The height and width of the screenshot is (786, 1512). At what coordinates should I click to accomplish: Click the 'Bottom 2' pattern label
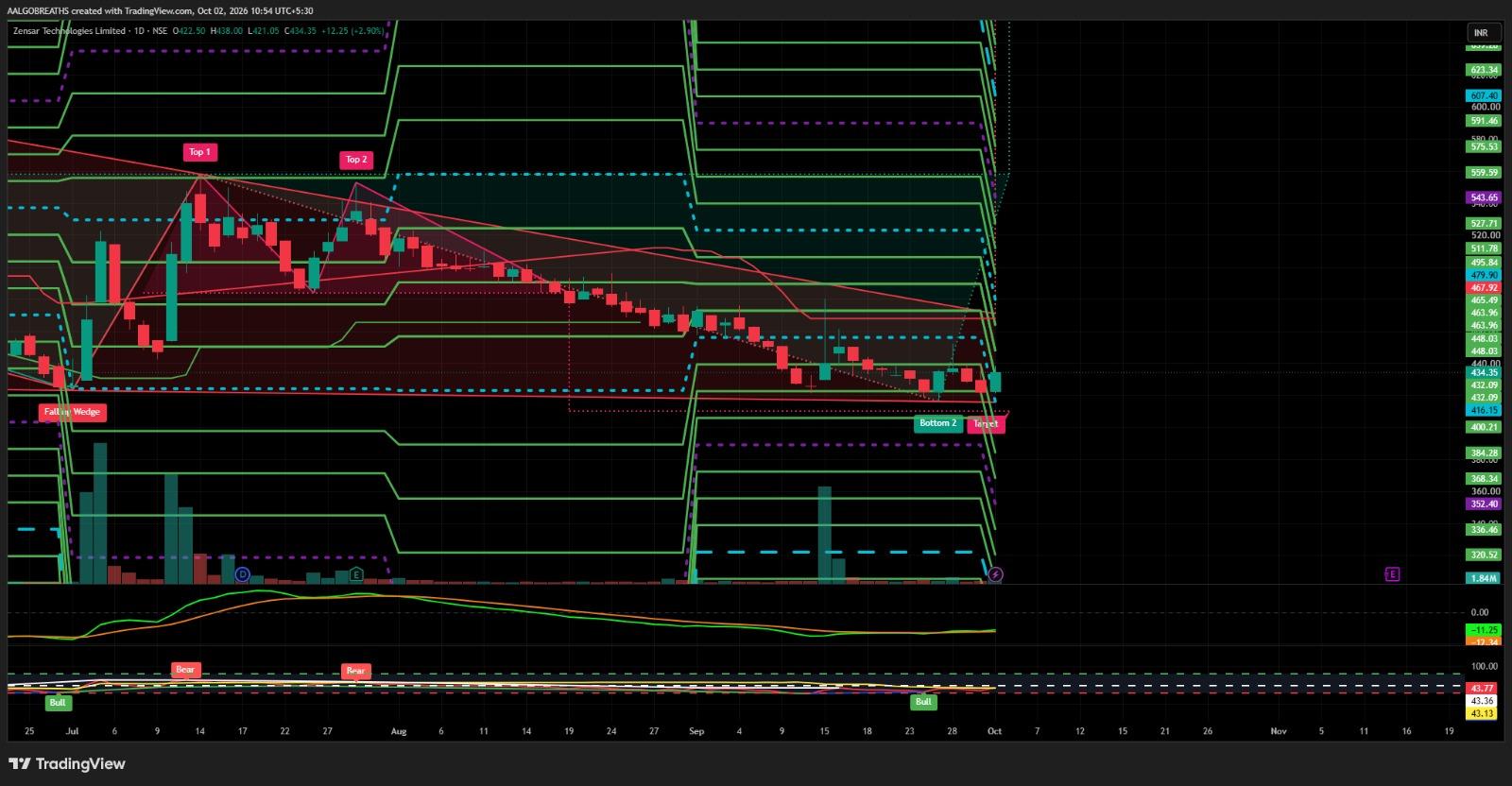tap(937, 423)
